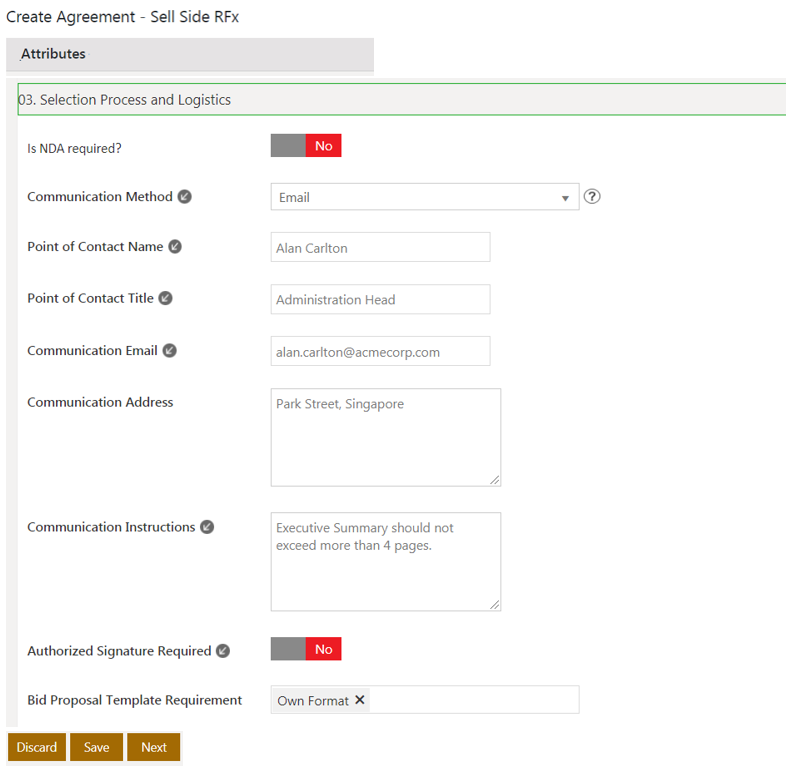Save the agreement

[97, 747]
